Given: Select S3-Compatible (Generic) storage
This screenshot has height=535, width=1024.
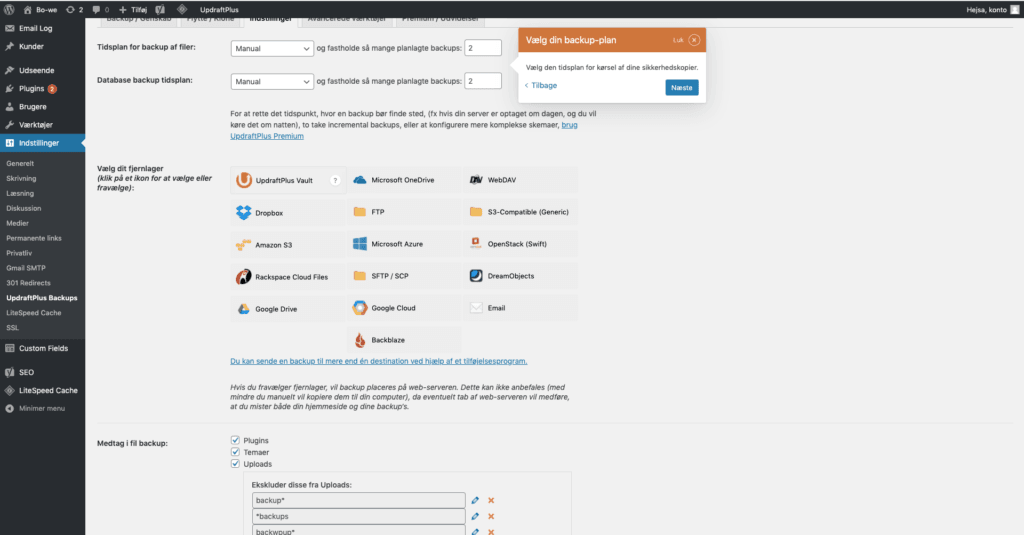Looking at the screenshot, I should pyautogui.click(x=520, y=212).
